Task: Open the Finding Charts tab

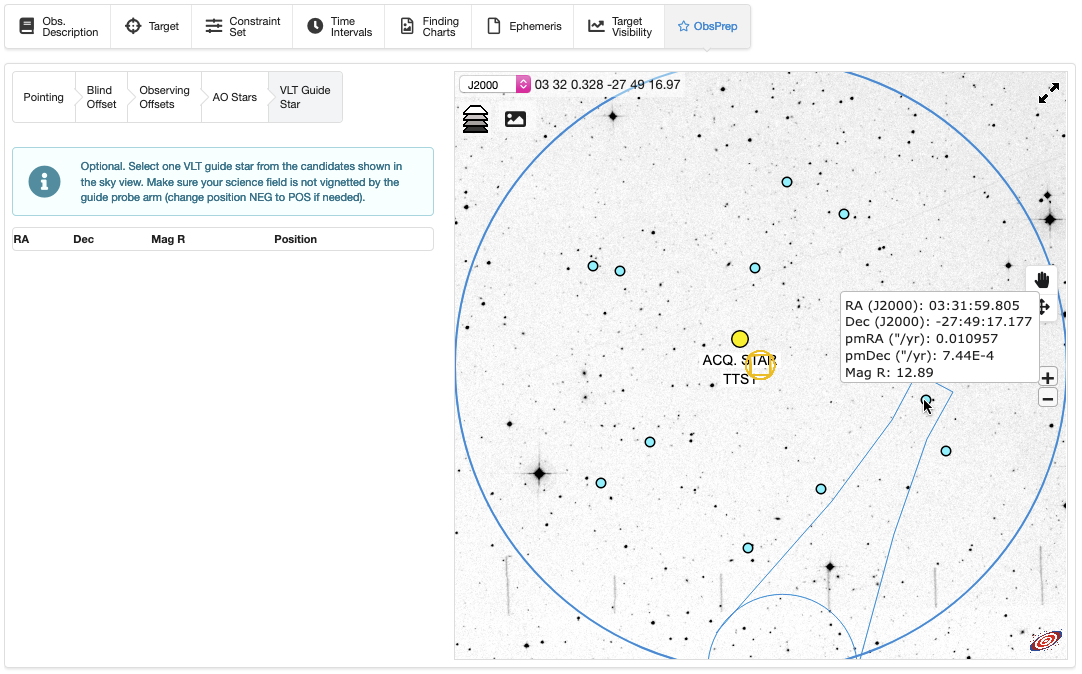Action: (429, 27)
